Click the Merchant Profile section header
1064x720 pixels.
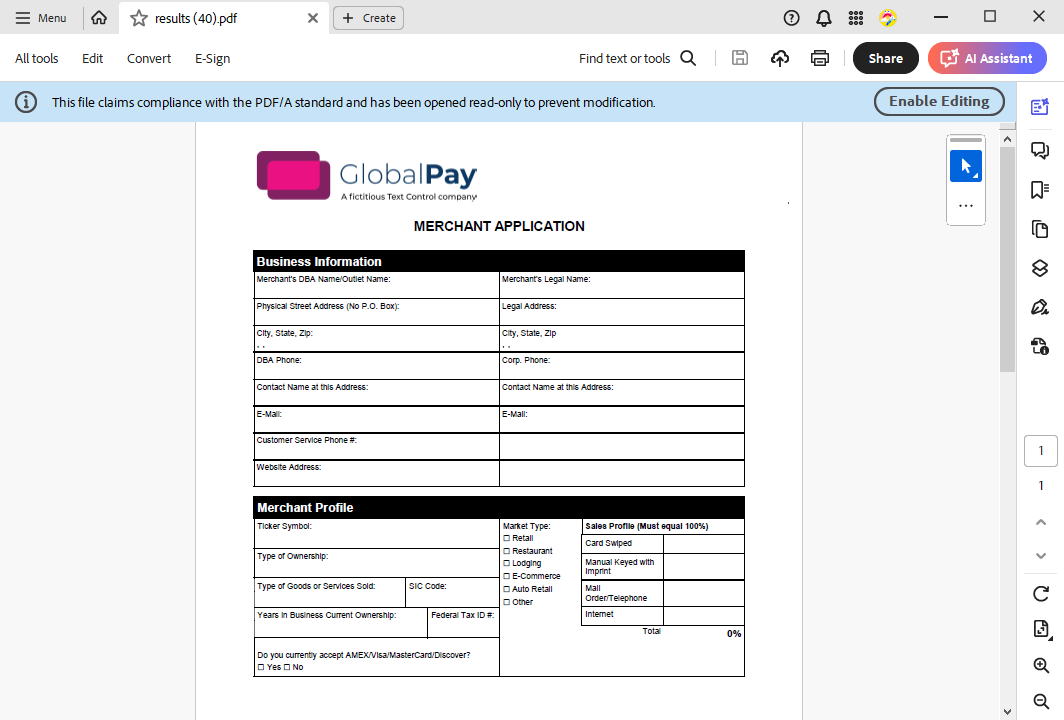click(x=499, y=508)
